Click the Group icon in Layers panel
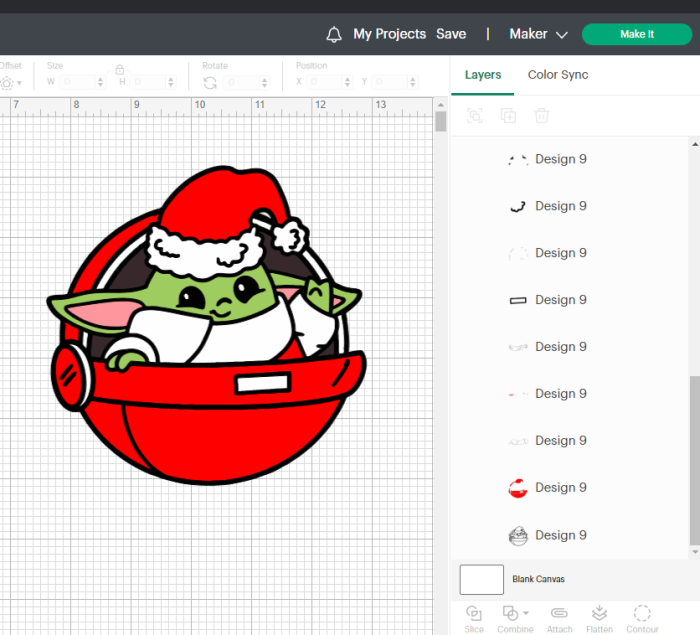Screen dimensions: 700x635 click(475, 116)
